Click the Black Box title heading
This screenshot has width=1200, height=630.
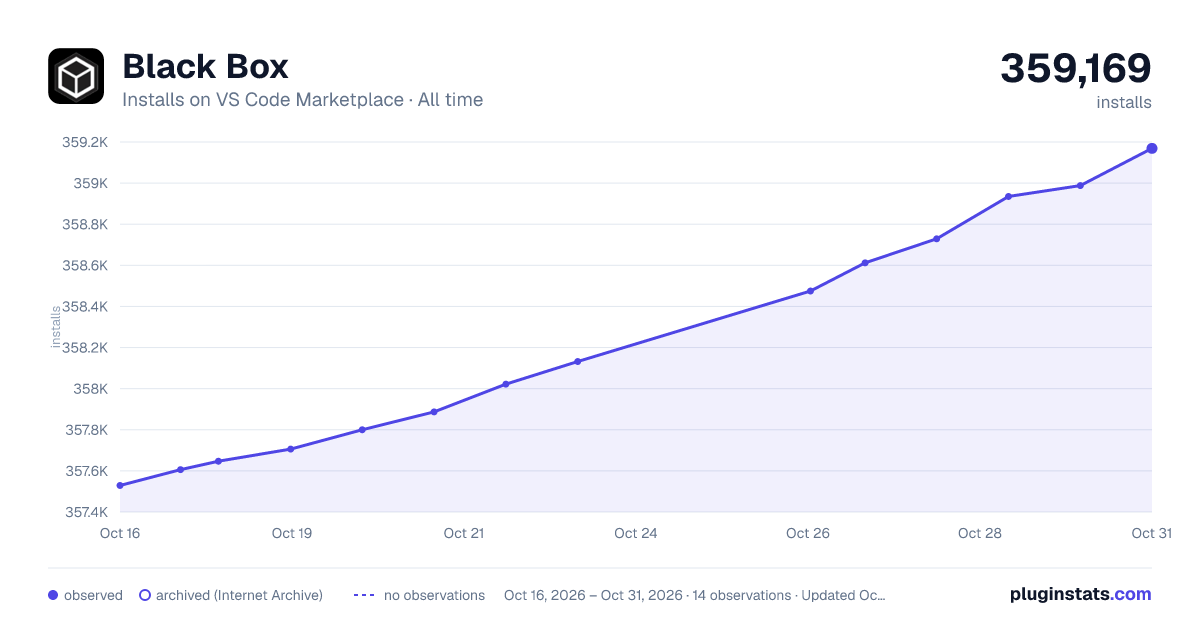click(x=205, y=67)
